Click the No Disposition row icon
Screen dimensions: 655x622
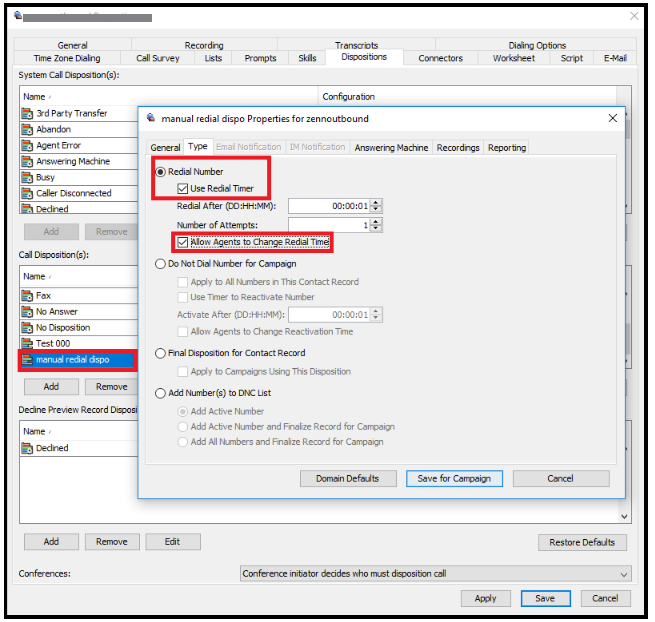tap(27, 328)
